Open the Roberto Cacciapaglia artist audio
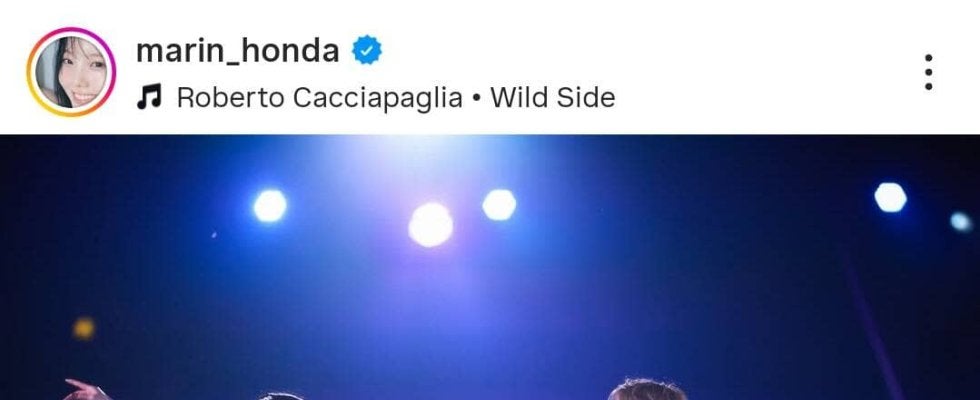Viewport: 980px width, 400px height. click(319, 98)
